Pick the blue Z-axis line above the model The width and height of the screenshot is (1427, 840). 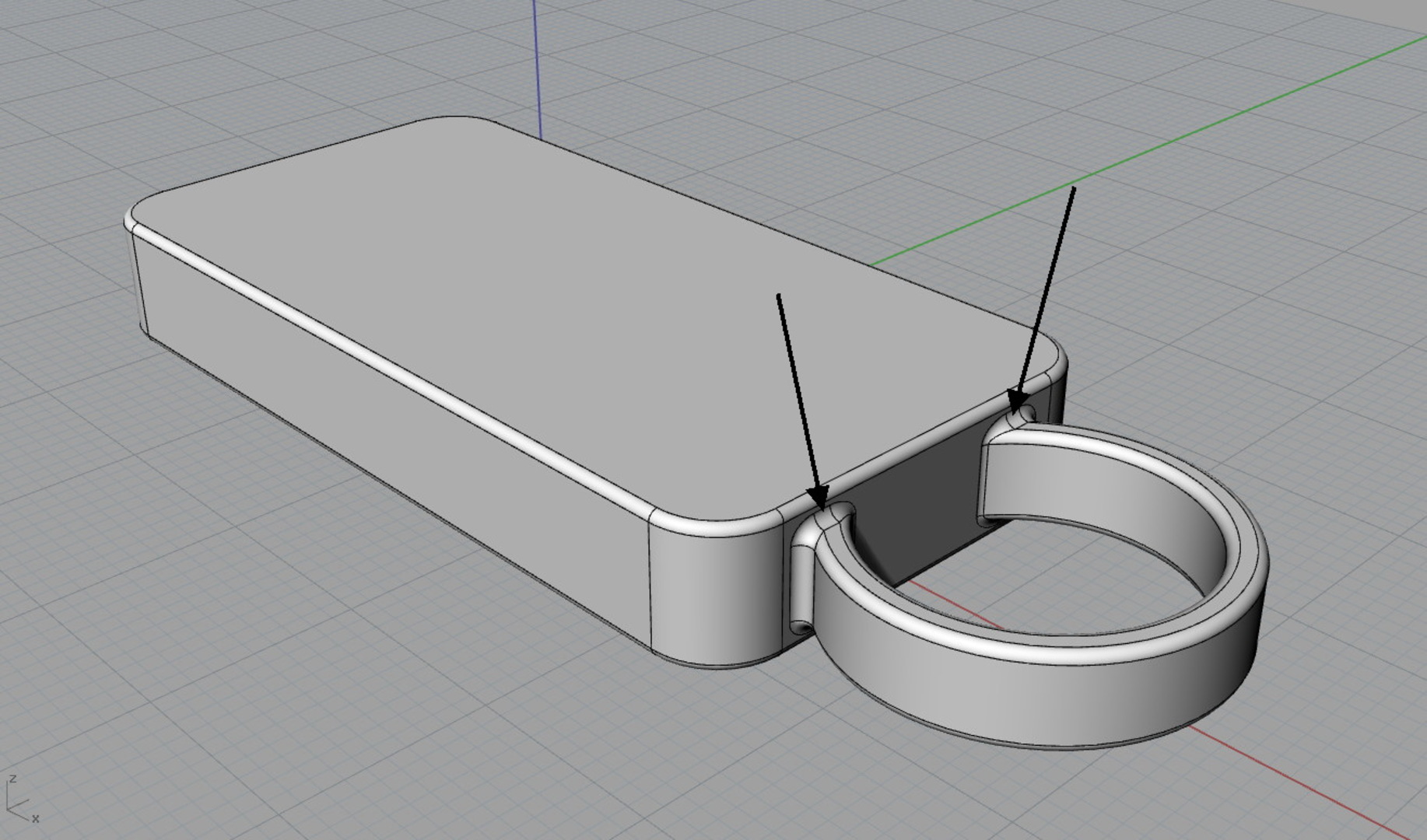point(537,68)
